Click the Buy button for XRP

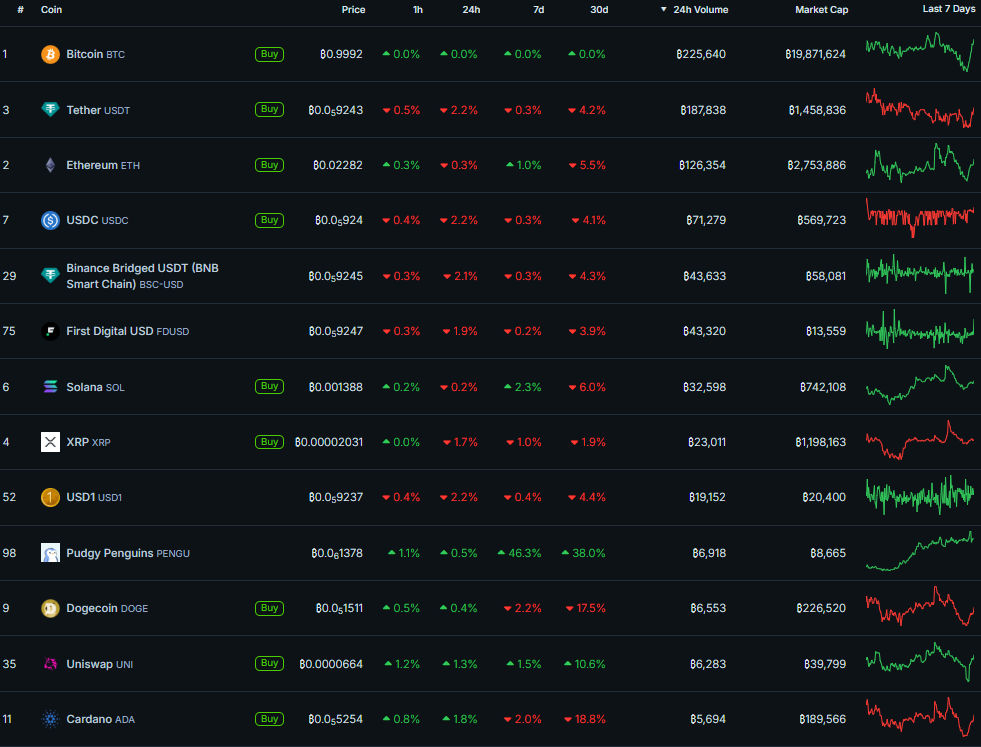click(270, 442)
